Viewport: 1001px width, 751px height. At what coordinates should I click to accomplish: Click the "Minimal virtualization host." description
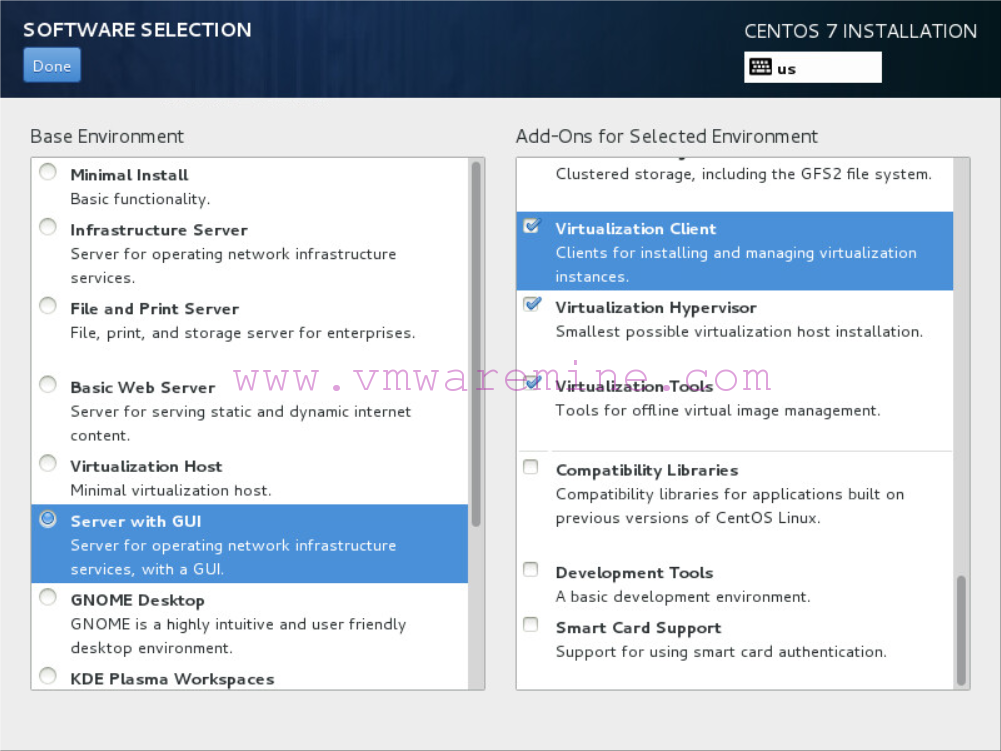(x=171, y=490)
